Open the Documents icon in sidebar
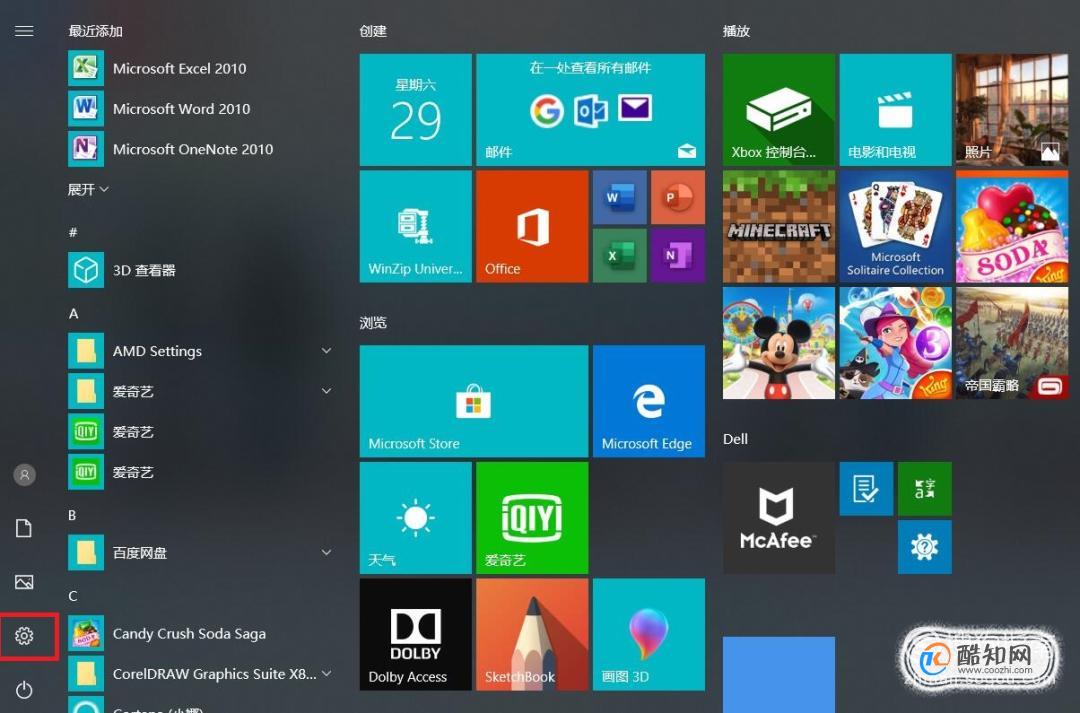The width and height of the screenshot is (1080, 713). [24, 528]
